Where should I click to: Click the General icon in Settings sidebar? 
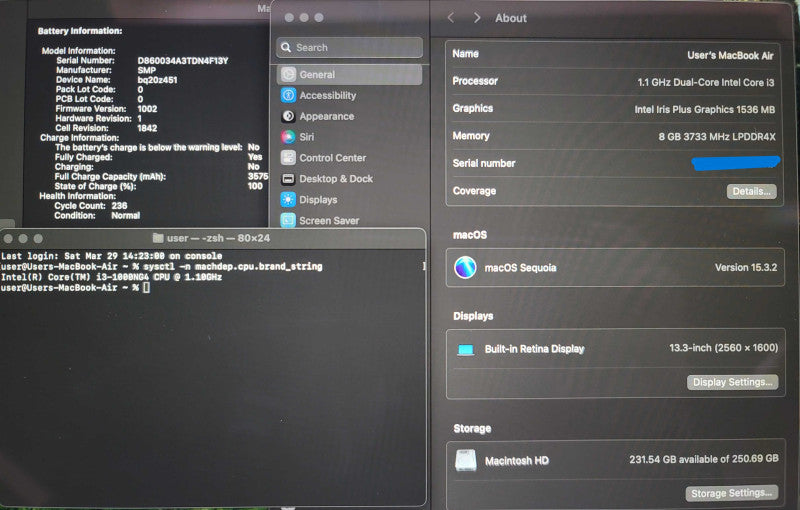click(x=288, y=74)
